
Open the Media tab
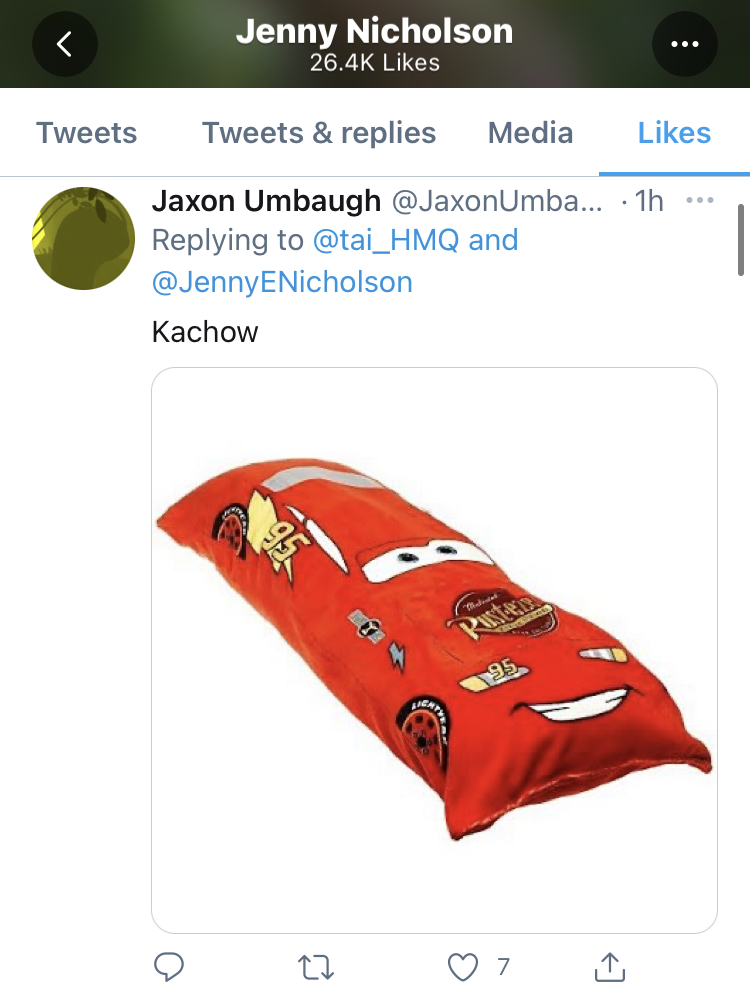[530, 133]
